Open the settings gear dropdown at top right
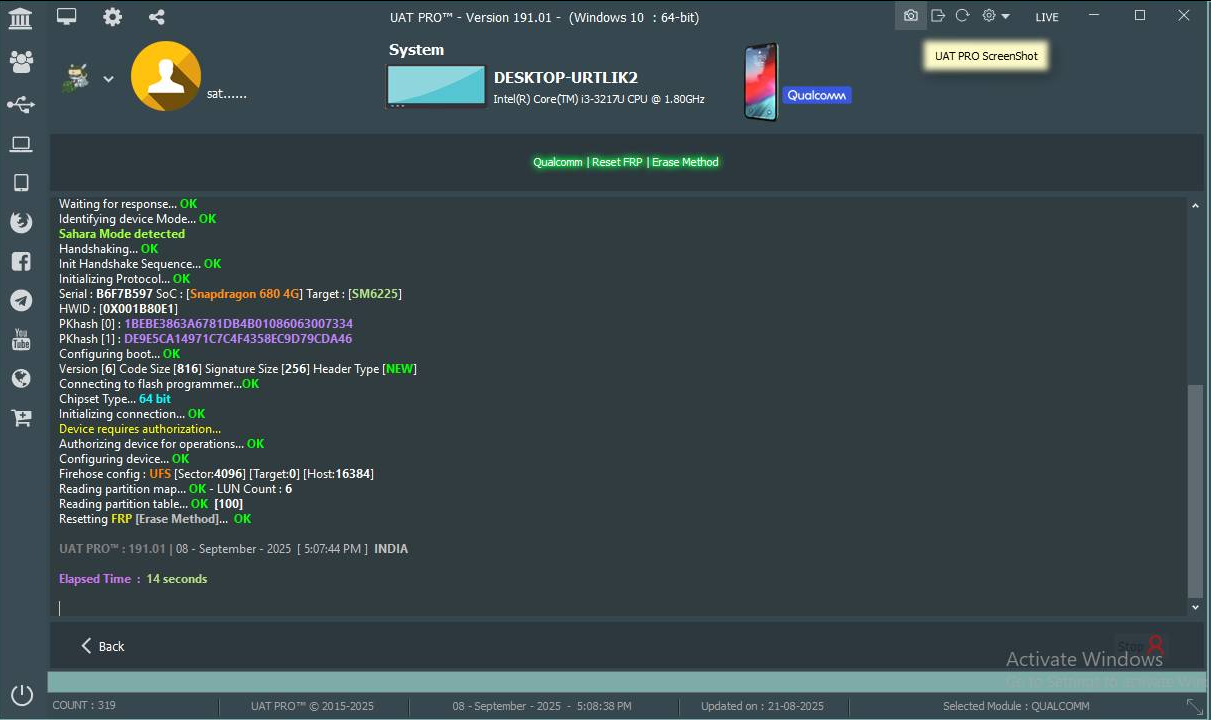 (x=995, y=16)
